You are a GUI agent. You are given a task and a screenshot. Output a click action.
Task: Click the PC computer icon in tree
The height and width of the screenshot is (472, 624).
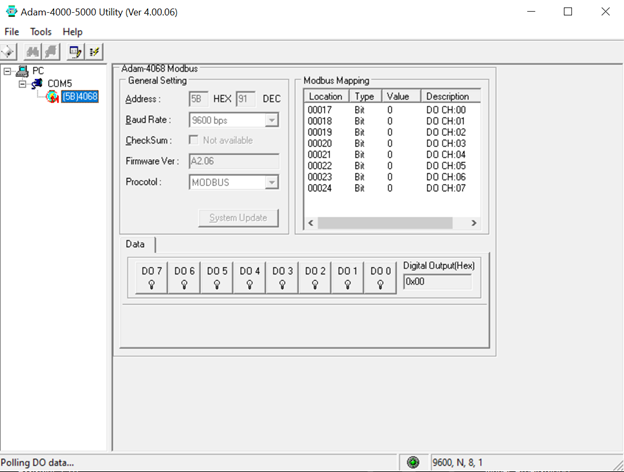(22, 72)
